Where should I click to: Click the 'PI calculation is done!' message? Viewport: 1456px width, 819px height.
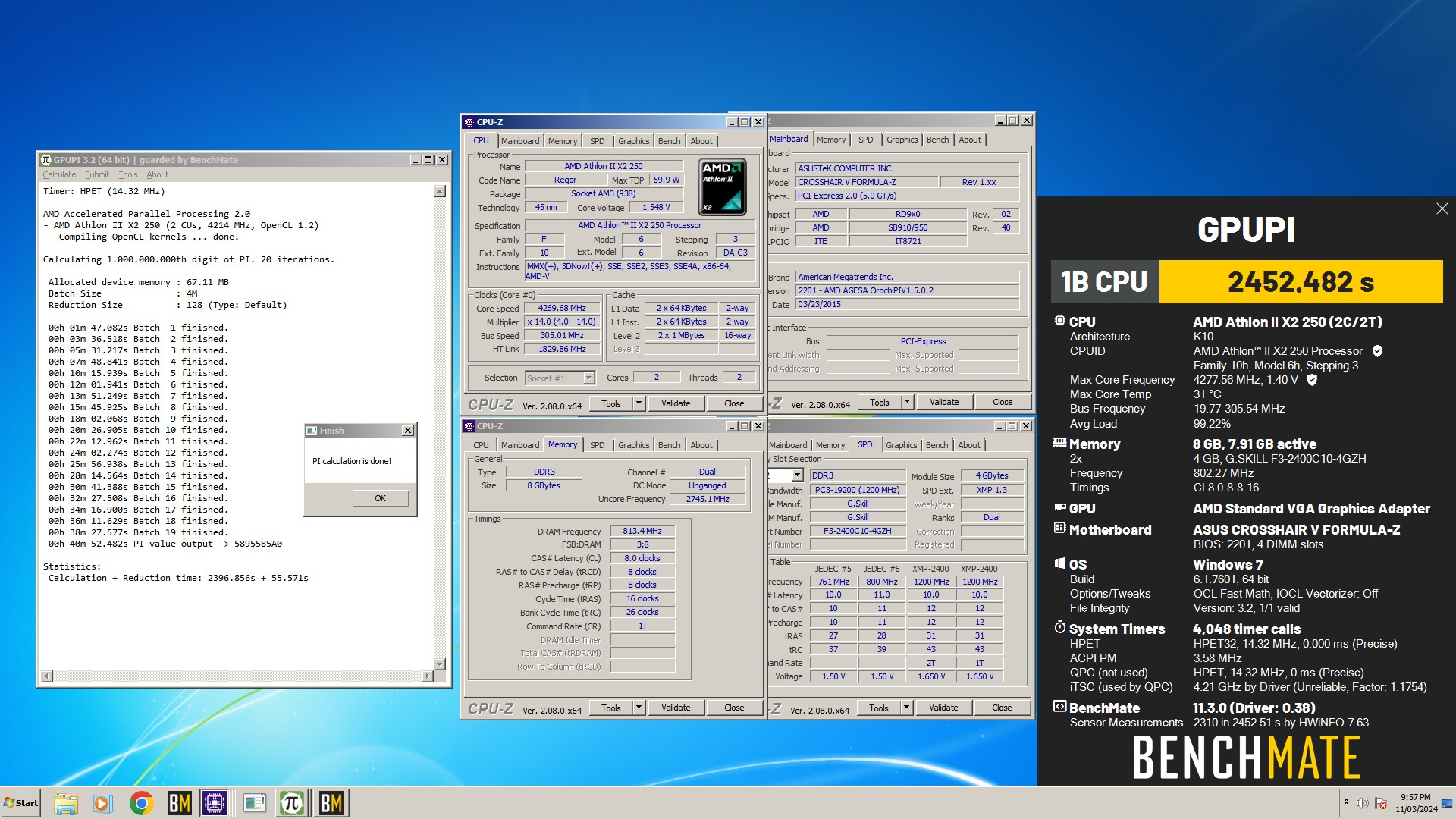(x=352, y=461)
